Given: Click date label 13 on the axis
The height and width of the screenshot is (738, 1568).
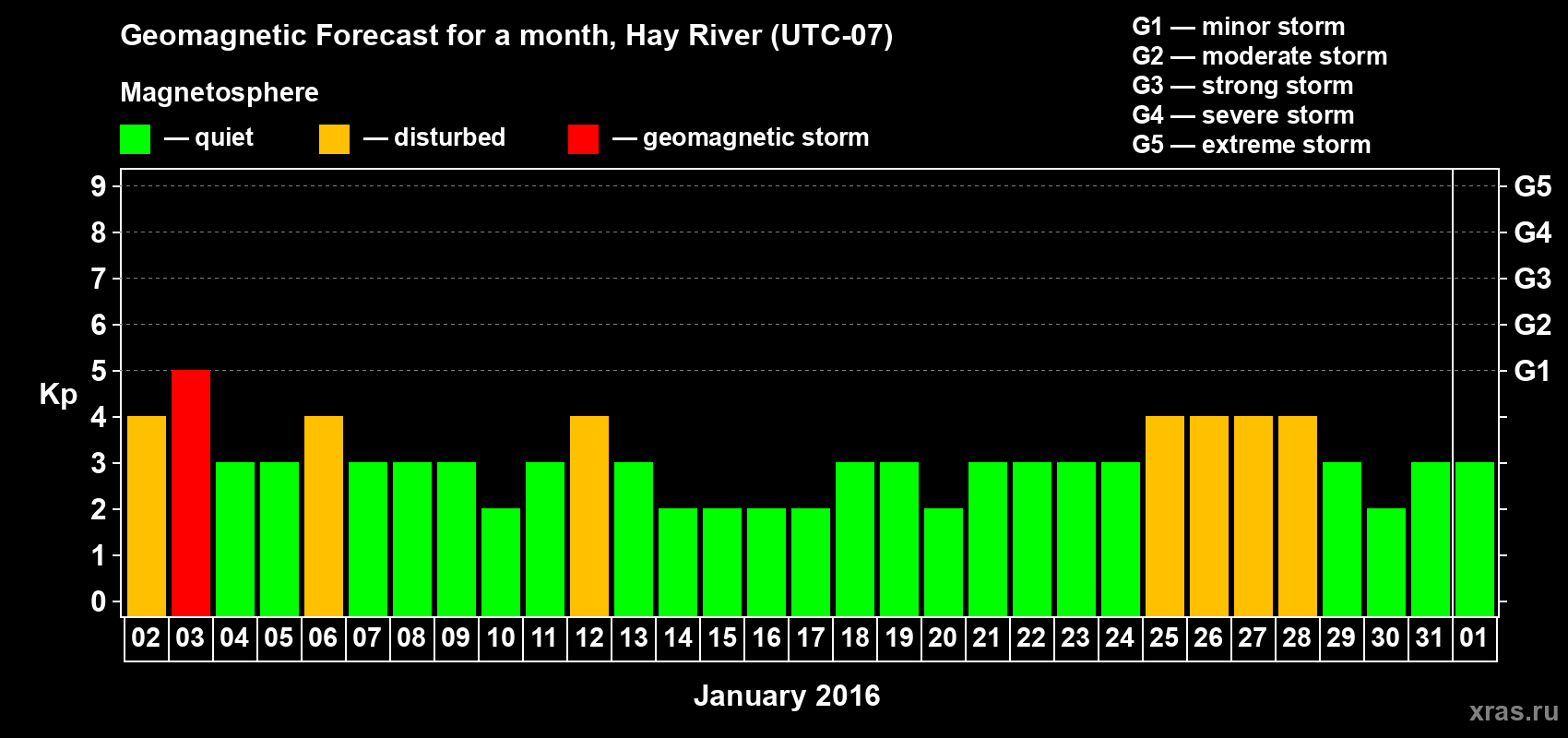Looking at the screenshot, I should 633,637.
